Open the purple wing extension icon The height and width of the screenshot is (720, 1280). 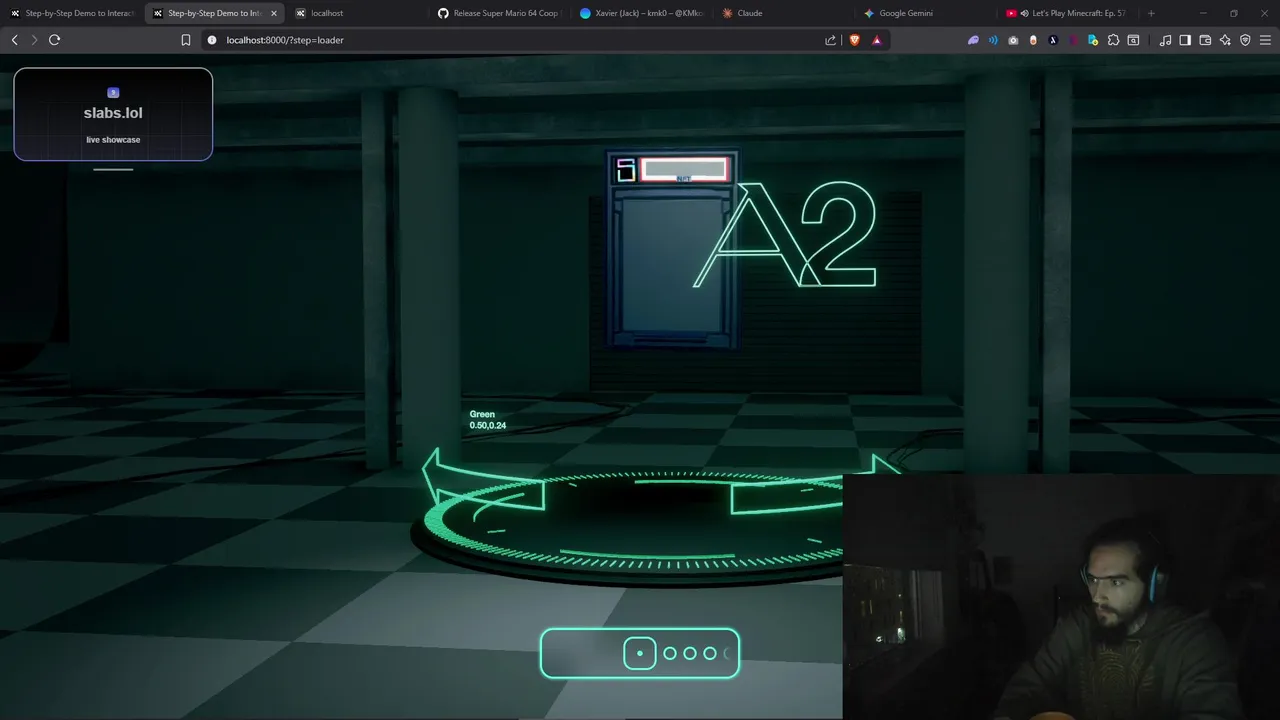pos(973,40)
